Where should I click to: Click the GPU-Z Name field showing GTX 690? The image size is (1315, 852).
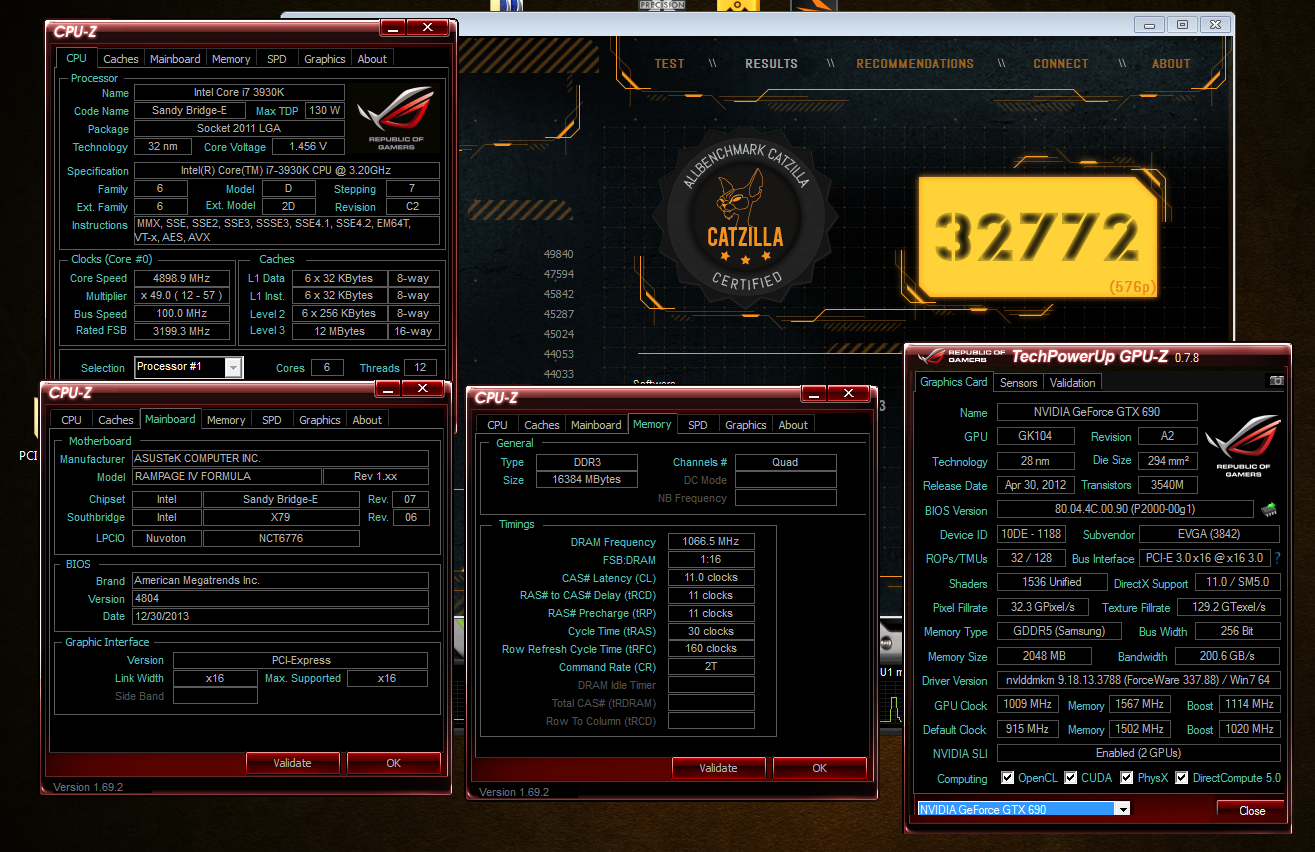coord(1097,412)
